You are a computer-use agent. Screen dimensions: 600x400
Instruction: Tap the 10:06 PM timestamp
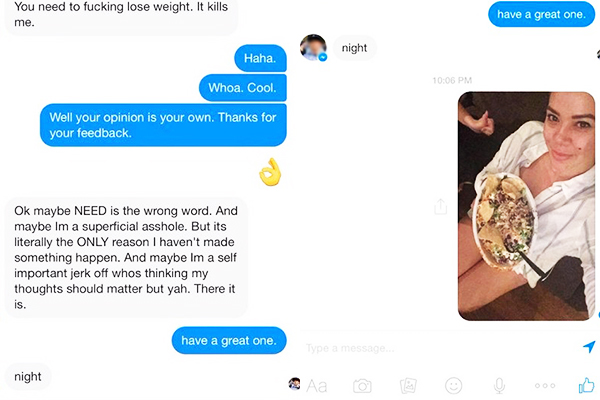point(452,79)
